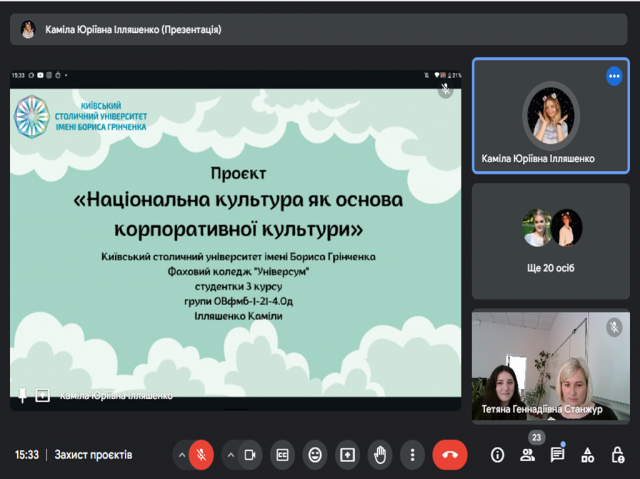Show the participants list
The height and width of the screenshot is (479, 640).
527,455
